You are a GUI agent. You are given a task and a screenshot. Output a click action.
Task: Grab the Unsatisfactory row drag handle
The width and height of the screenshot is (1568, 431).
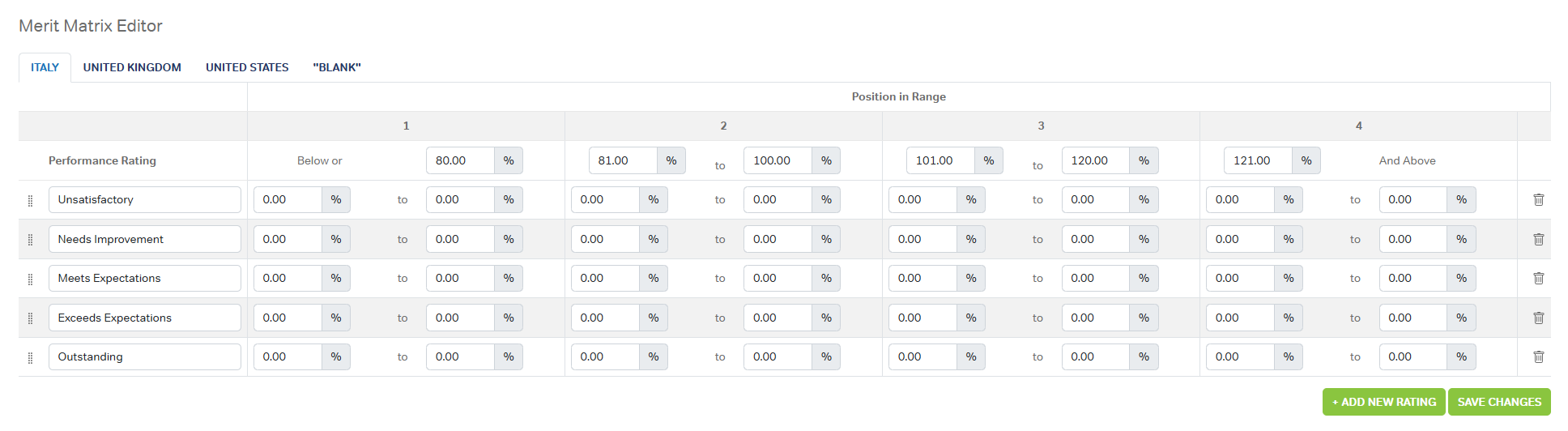tap(31, 200)
